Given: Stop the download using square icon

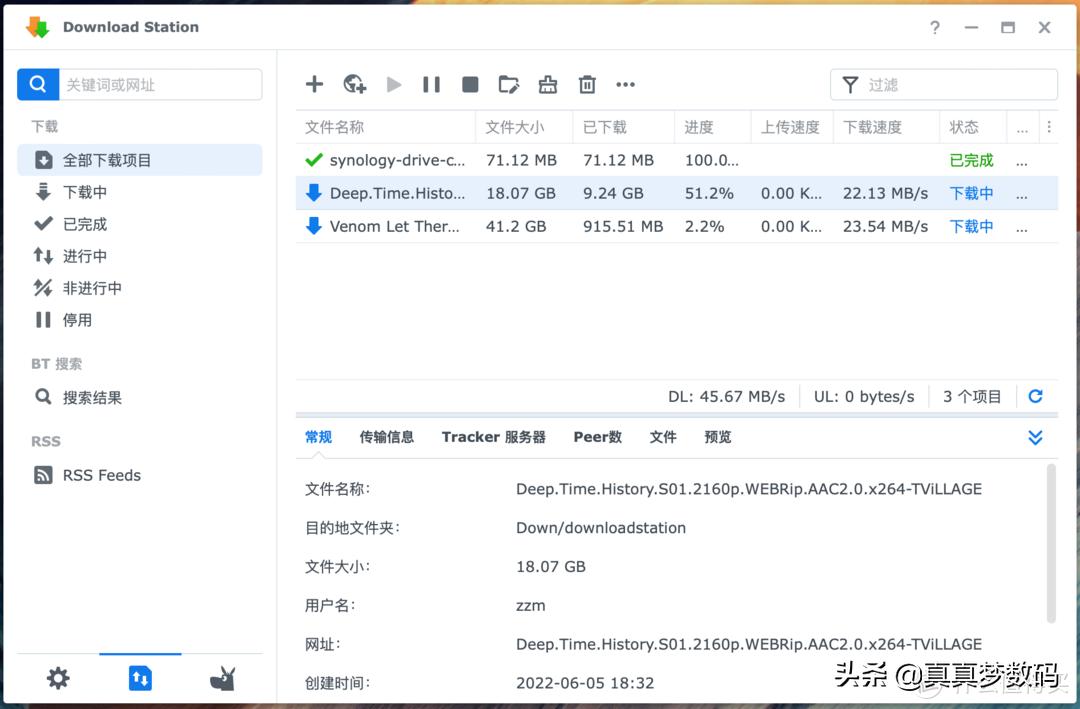Looking at the screenshot, I should coord(470,84).
